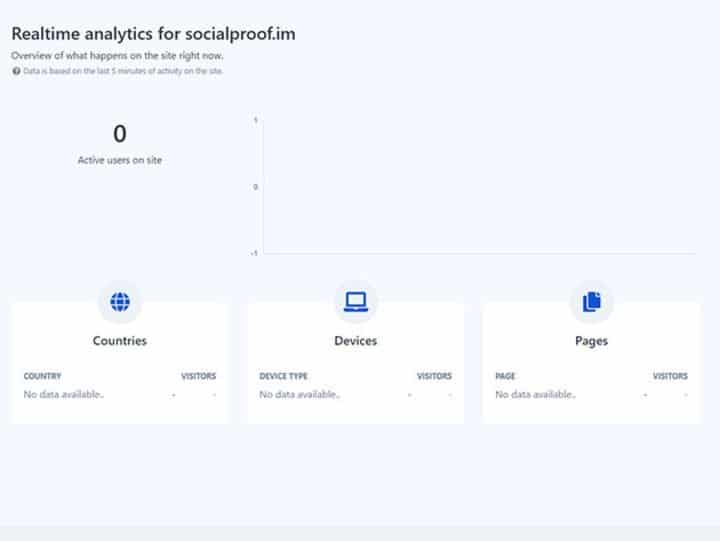Click the laptop icon above Devices

click(355, 301)
